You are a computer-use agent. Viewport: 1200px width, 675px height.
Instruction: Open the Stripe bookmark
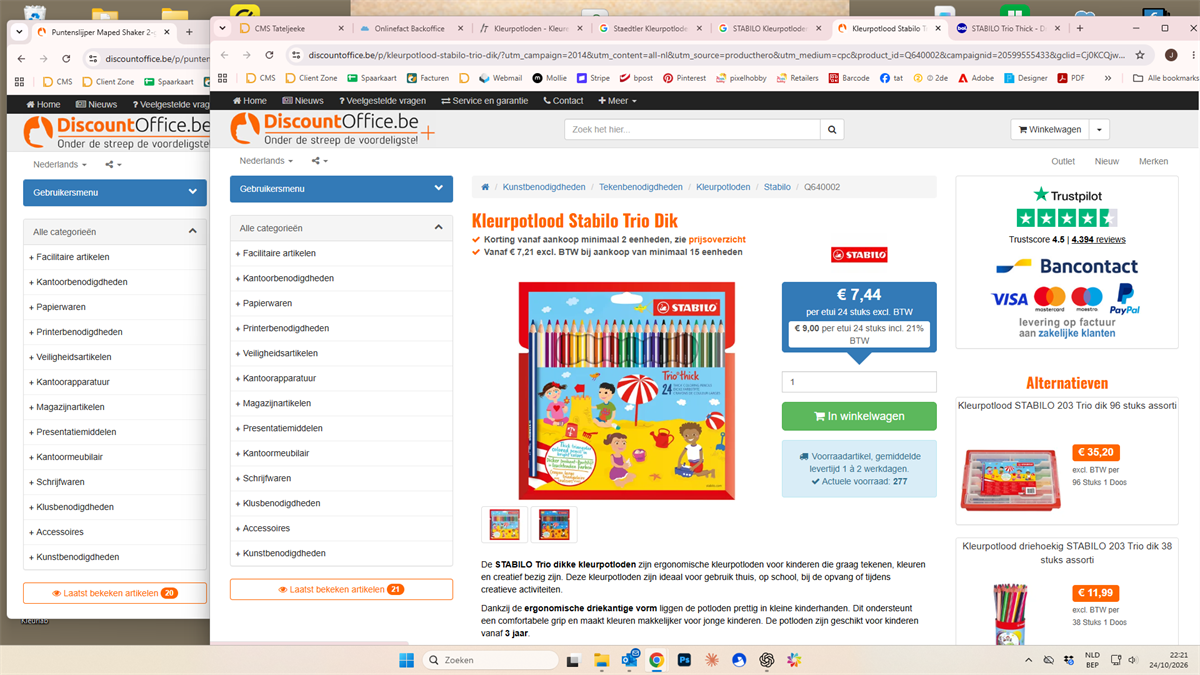(x=593, y=78)
